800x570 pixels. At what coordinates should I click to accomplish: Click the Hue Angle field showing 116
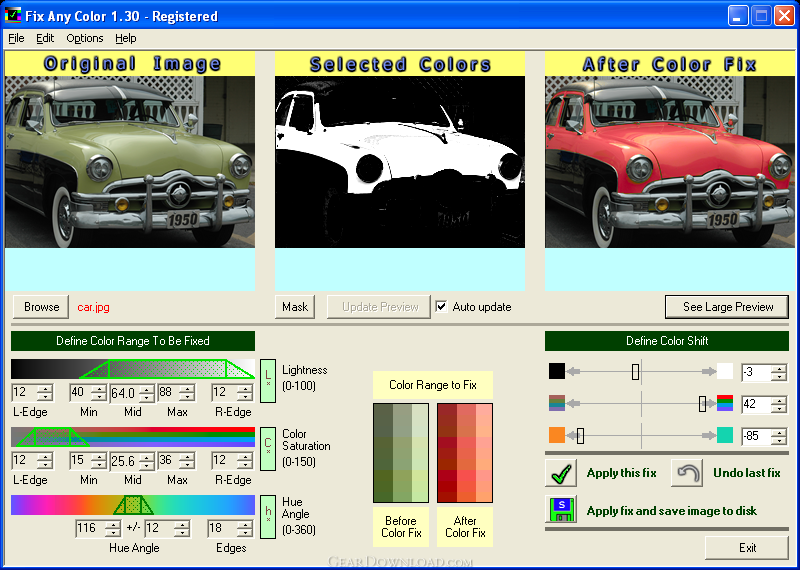tap(90, 528)
